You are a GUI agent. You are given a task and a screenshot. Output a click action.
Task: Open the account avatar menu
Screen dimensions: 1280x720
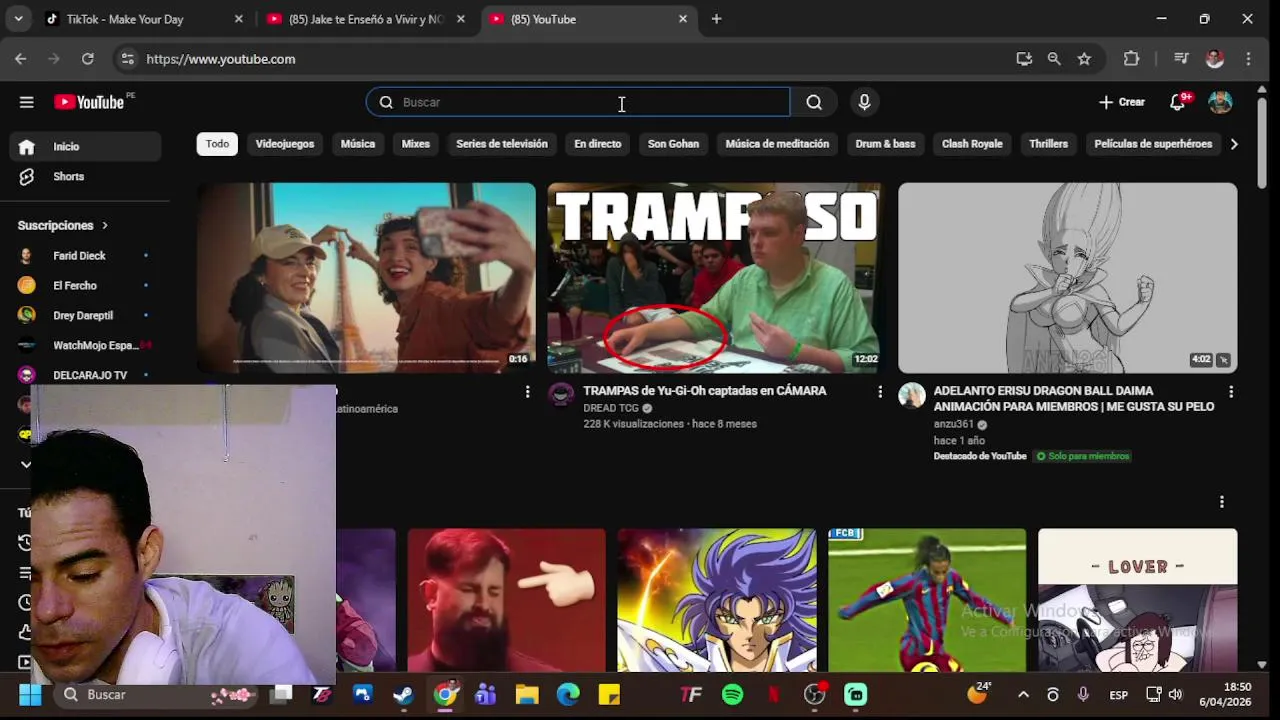(1220, 102)
